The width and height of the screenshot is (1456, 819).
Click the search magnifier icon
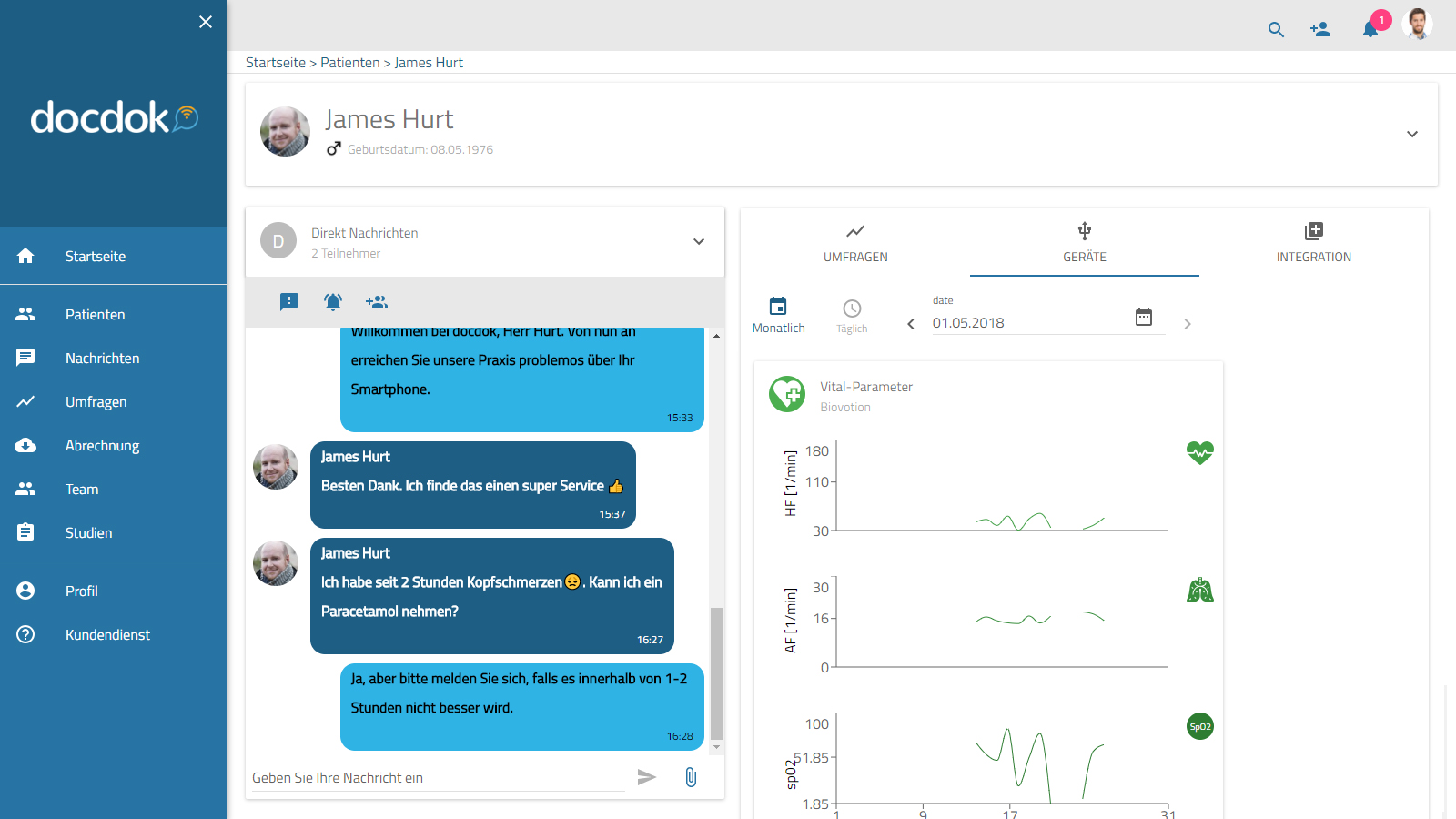[x=1276, y=29]
